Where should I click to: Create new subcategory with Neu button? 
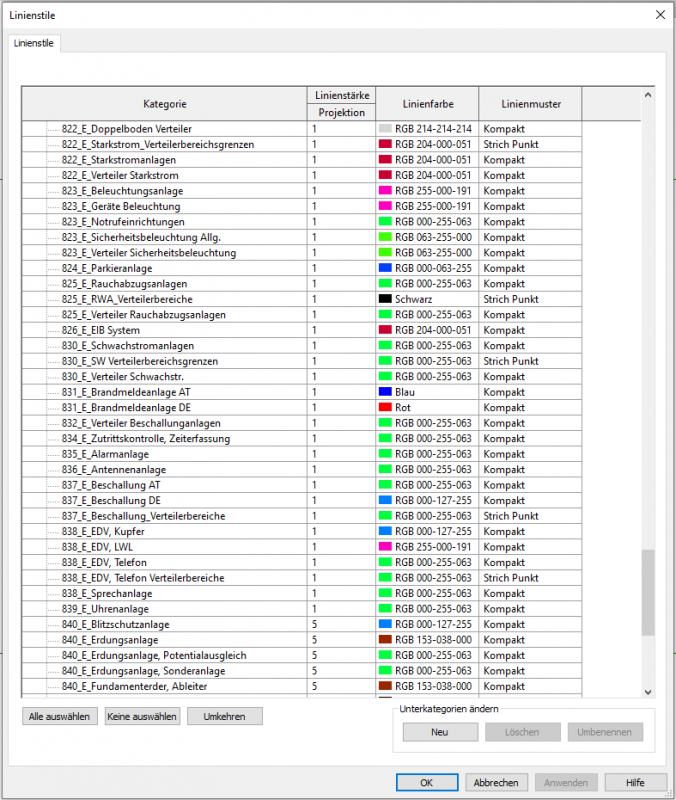point(440,732)
